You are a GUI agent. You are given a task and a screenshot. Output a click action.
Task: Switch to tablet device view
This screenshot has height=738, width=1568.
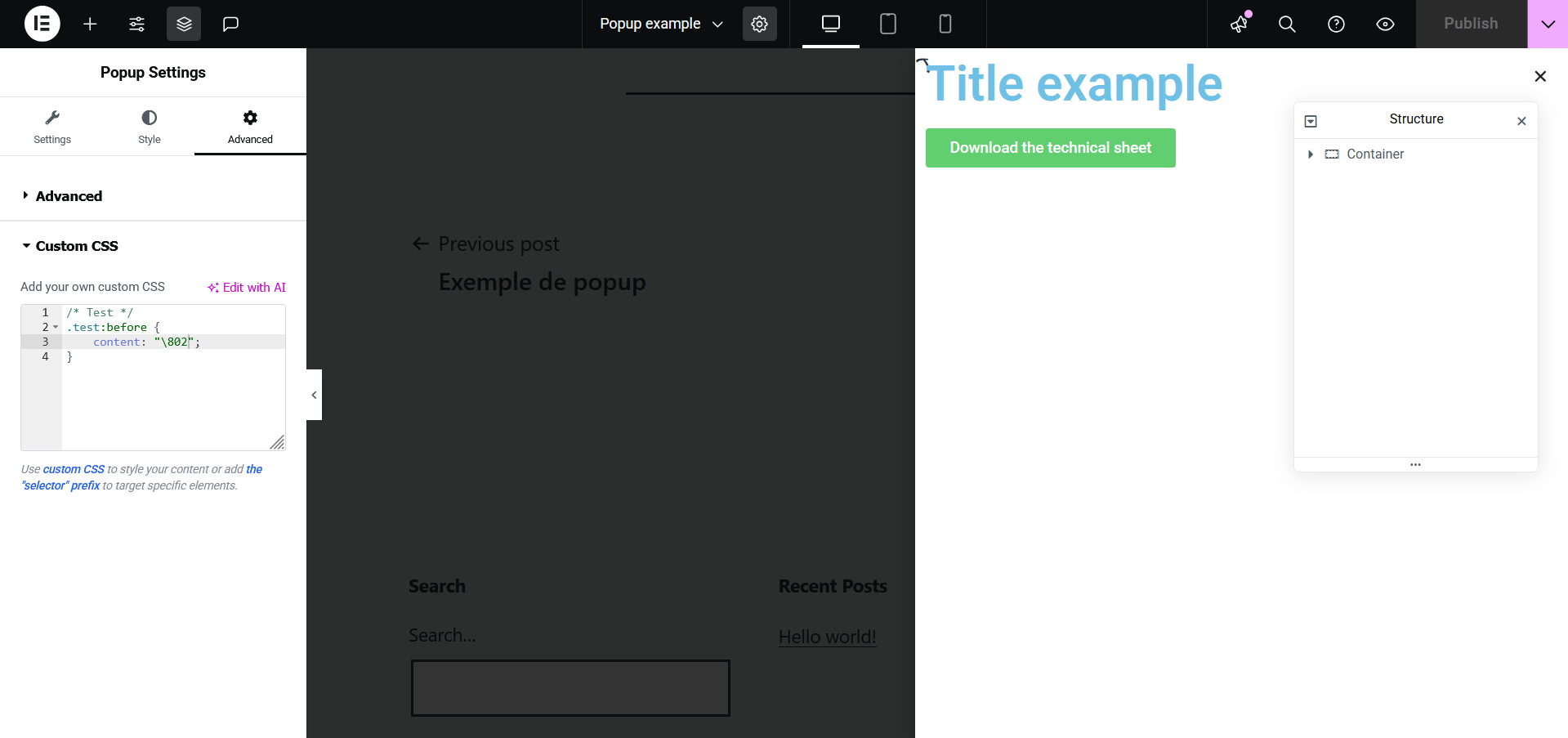(888, 24)
